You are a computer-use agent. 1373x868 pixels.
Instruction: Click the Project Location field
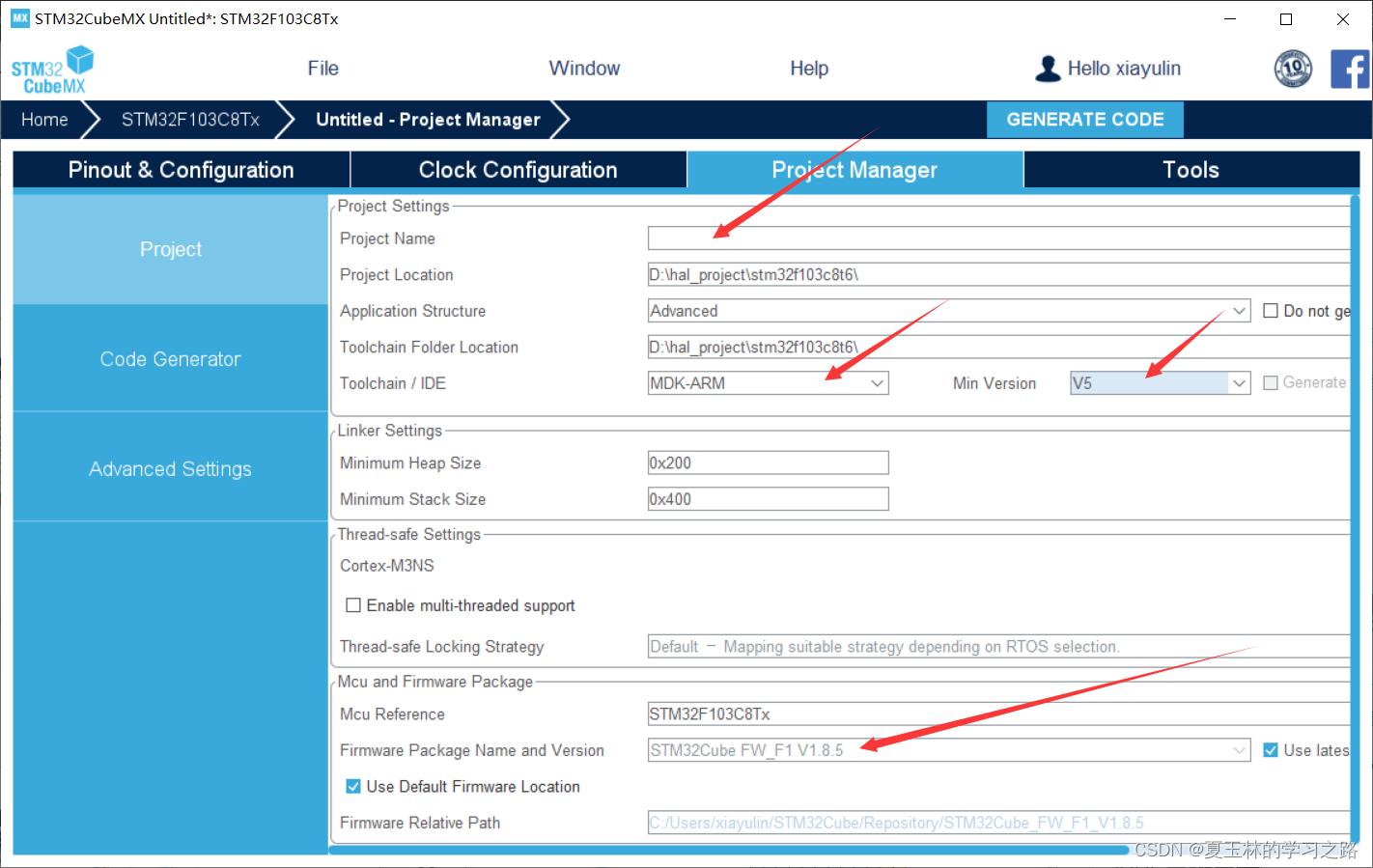pyautogui.click(x=998, y=275)
